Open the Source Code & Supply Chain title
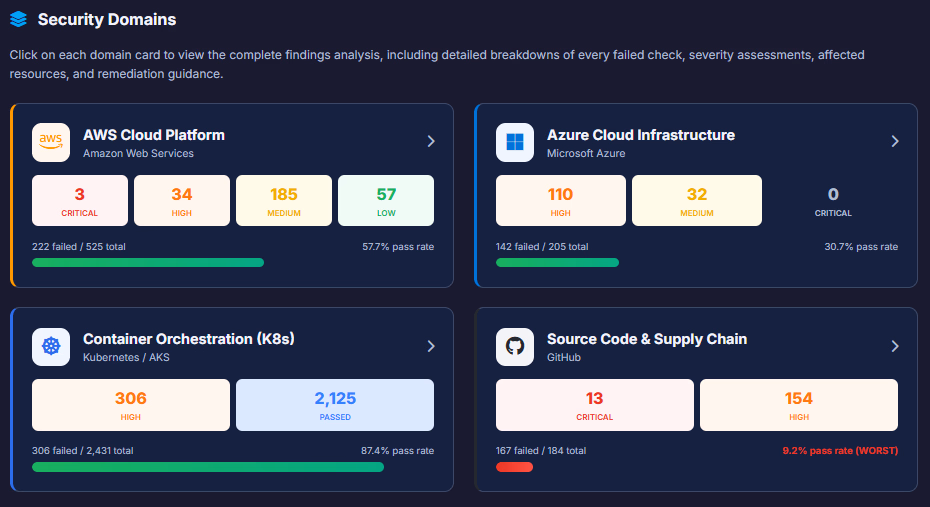Screen dimensions: 930x507 tap(646, 339)
